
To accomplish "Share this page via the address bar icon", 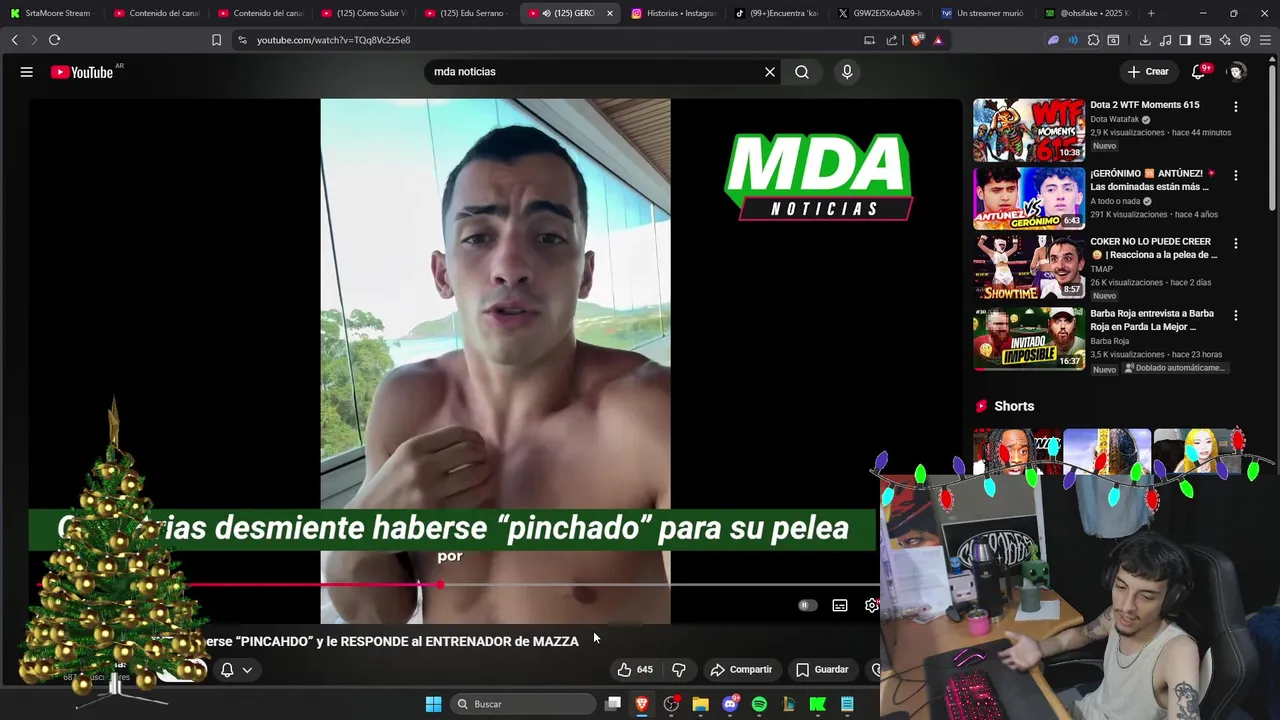I will [x=891, y=40].
